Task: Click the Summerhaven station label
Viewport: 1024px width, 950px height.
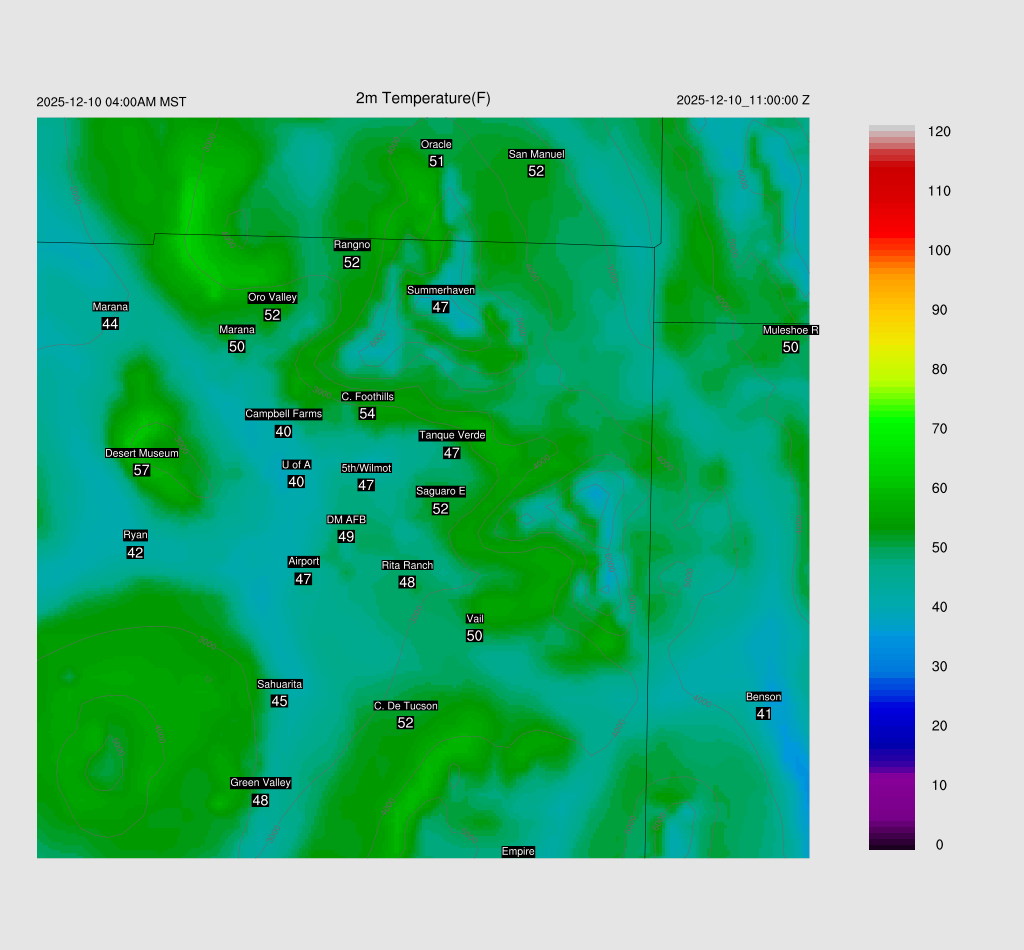Action: click(441, 290)
